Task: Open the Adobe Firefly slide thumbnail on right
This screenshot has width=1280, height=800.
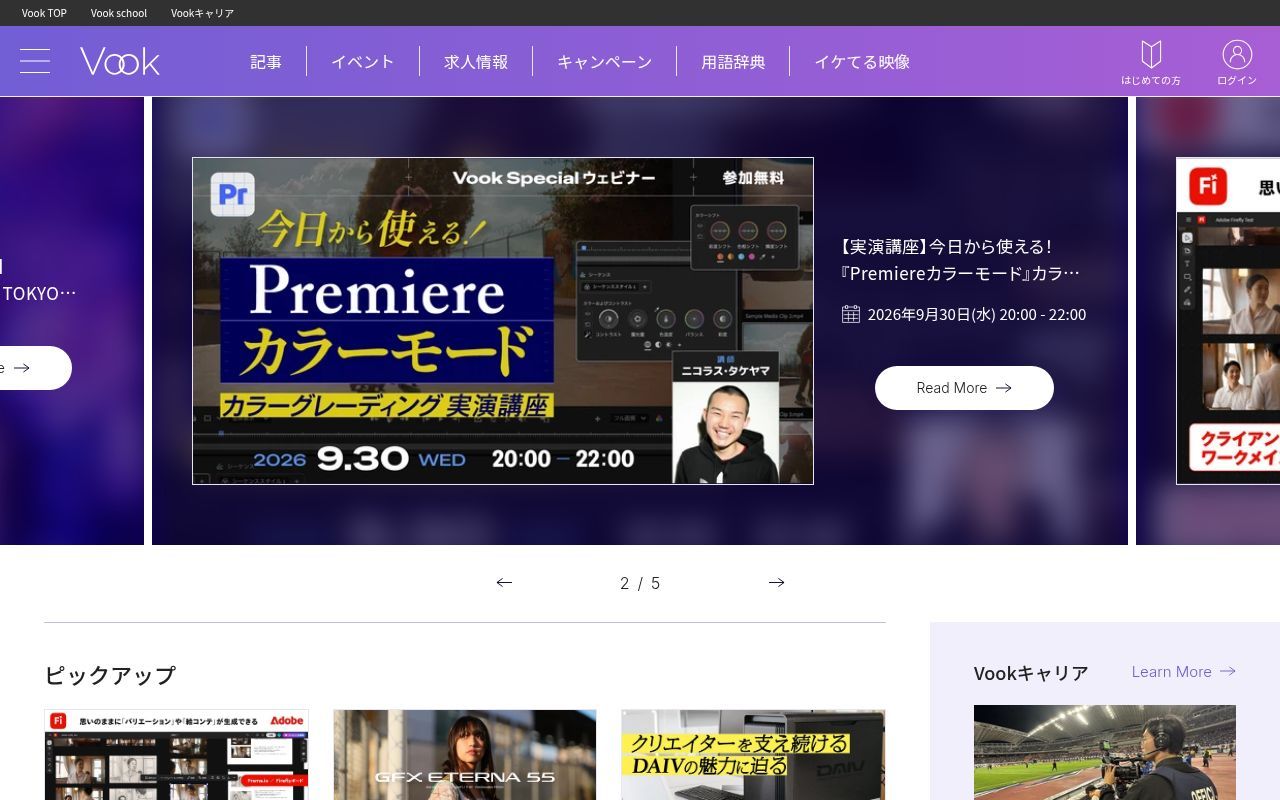Action: coord(1228,321)
